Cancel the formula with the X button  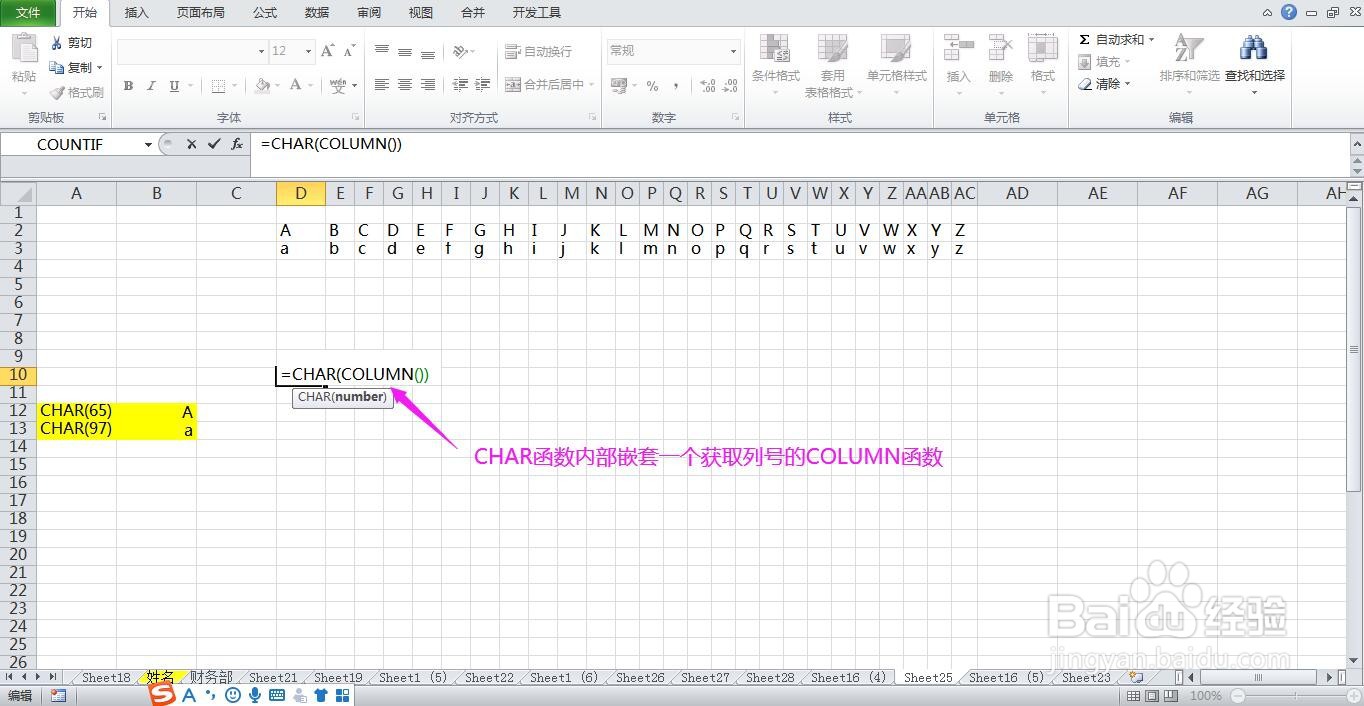[192, 144]
